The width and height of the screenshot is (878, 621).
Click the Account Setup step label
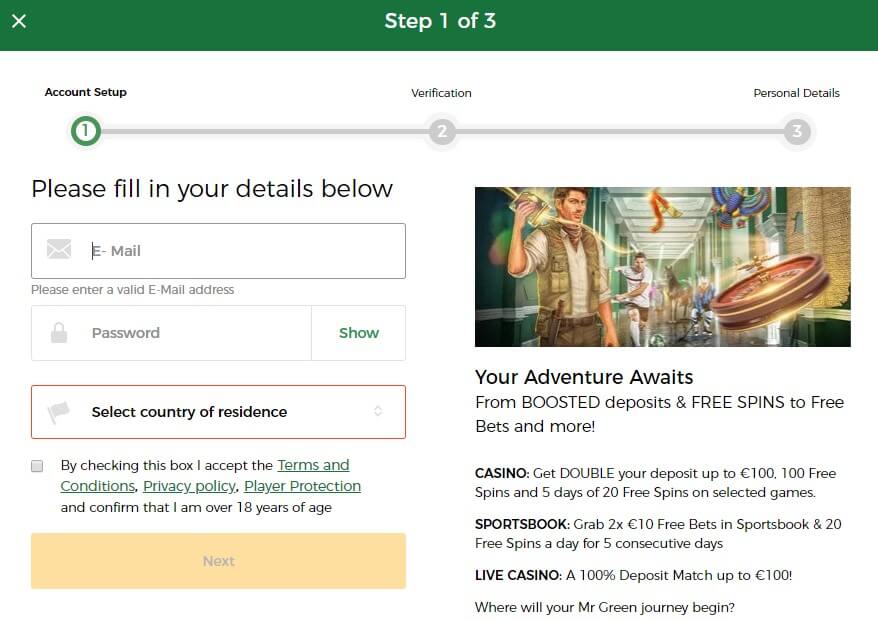coord(86,92)
